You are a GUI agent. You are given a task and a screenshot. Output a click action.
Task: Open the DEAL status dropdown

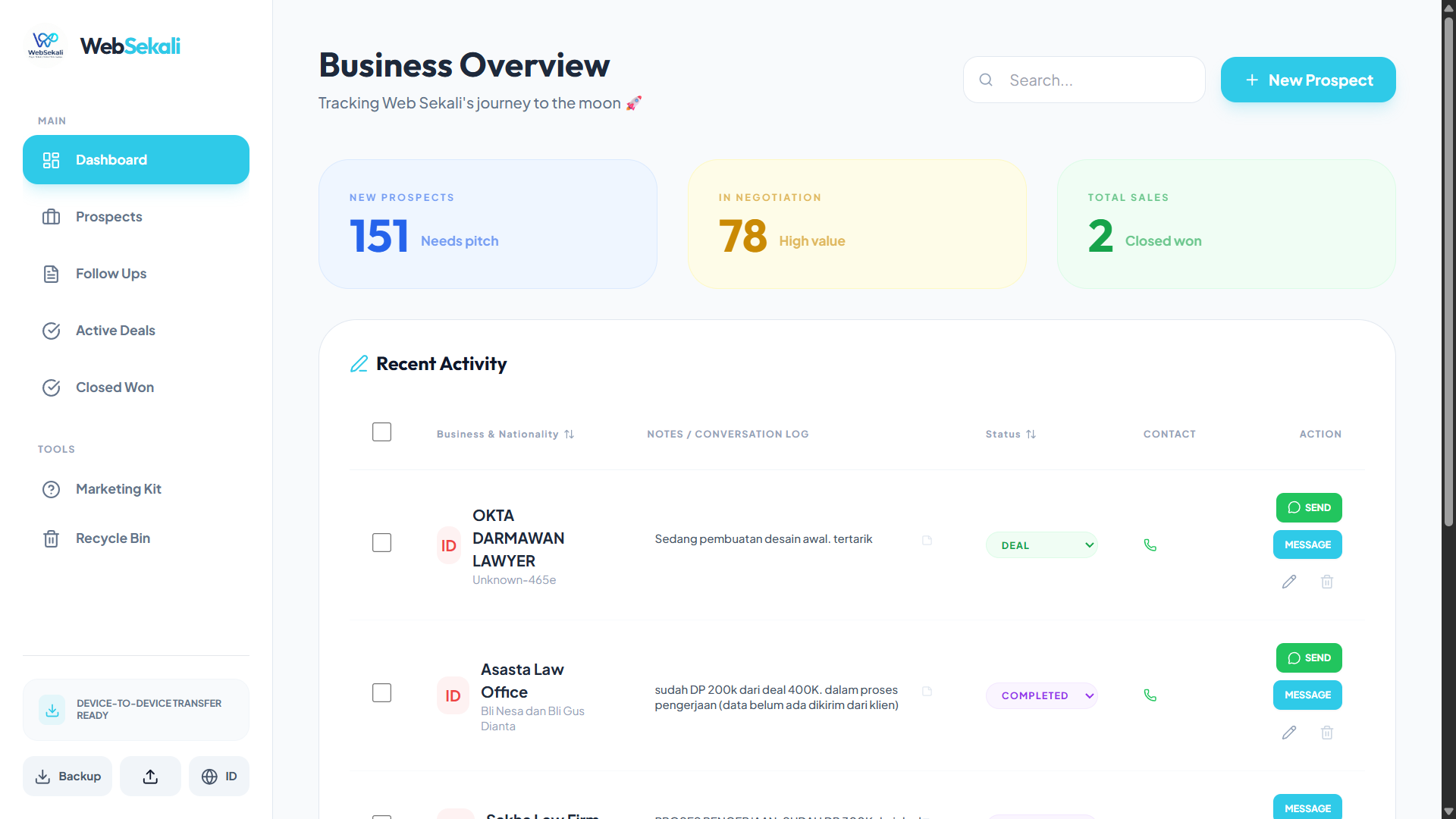pyautogui.click(x=1041, y=544)
